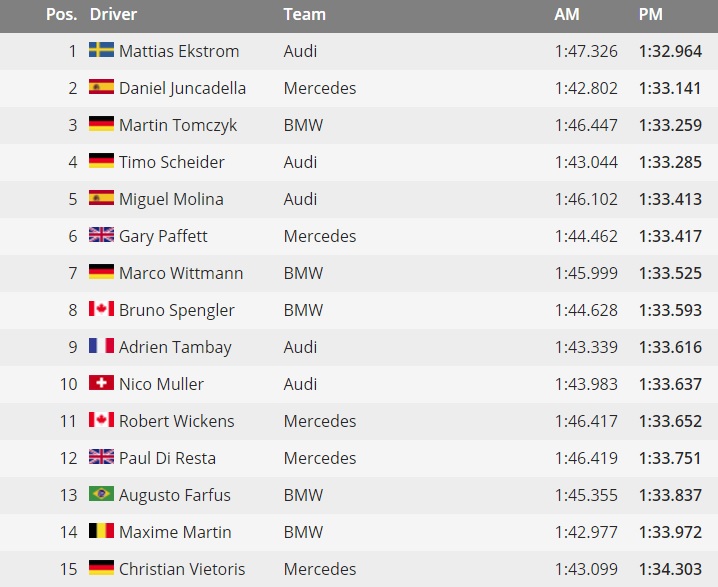Click the German flag beside Christian Vietoris
Viewport: 718px width, 587px height.
pyautogui.click(x=101, y=568)
